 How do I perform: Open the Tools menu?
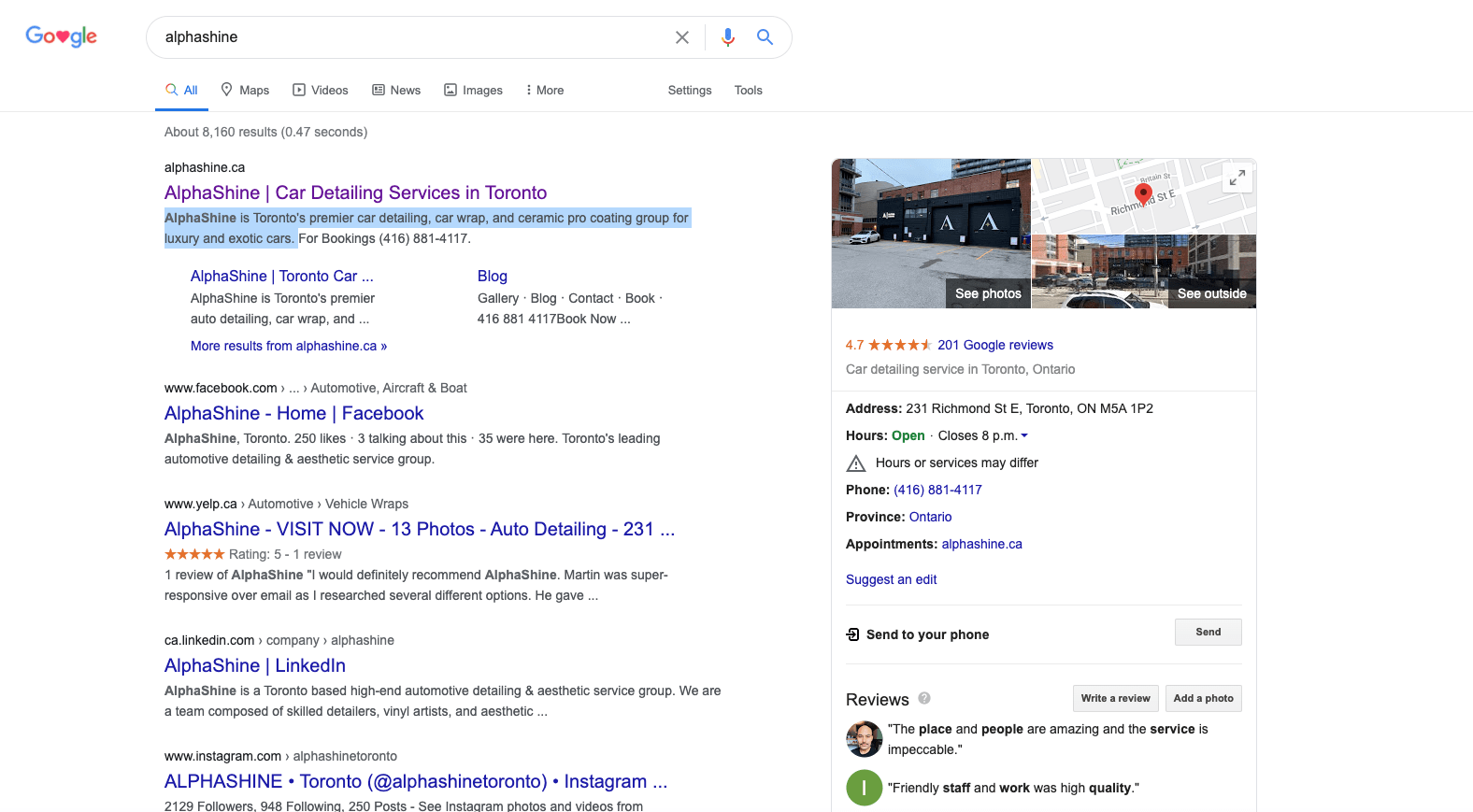point(749,91)
